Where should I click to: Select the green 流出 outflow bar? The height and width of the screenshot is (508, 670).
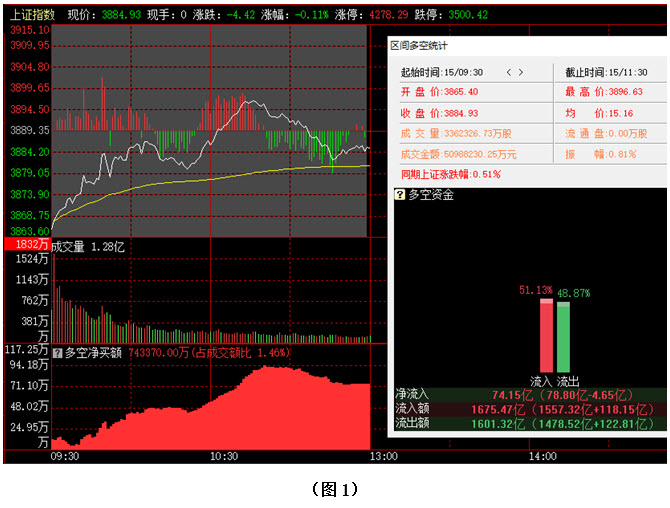pyautogui.click(x=563, y=336)
